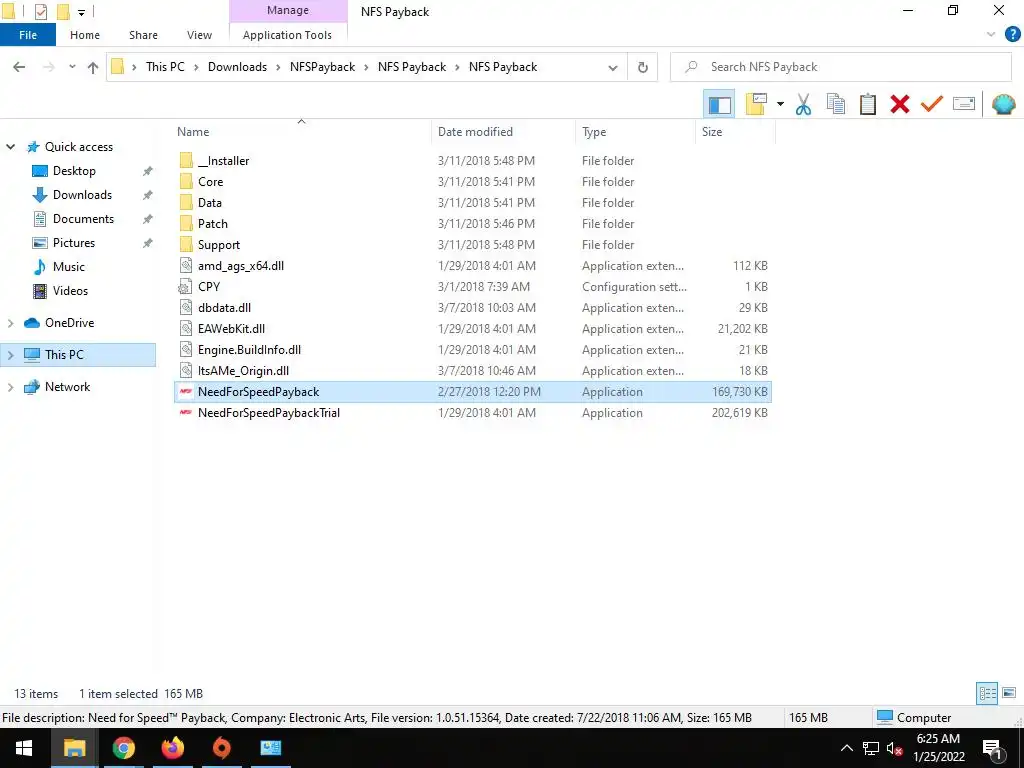Switch to details view in status bar
This screenshot has height=768, width=1024.
point(987,693)
